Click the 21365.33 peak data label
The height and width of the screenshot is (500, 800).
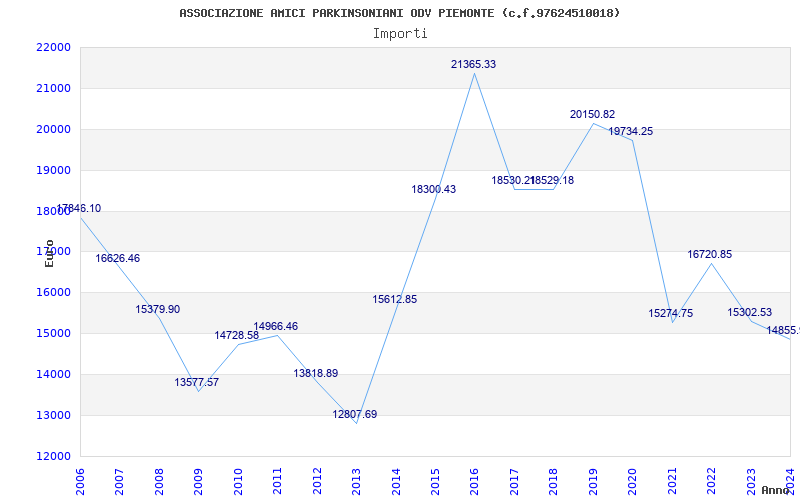coord(473,64)
